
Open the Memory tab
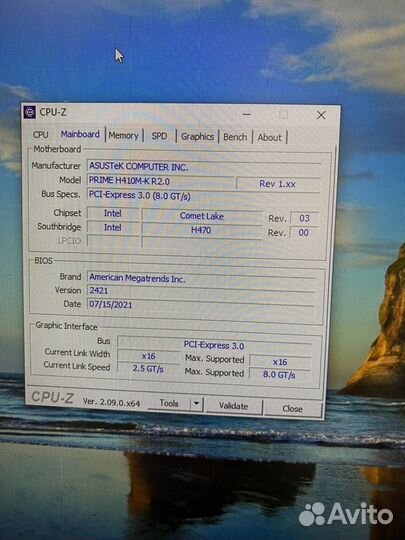[x=123, y=135]
